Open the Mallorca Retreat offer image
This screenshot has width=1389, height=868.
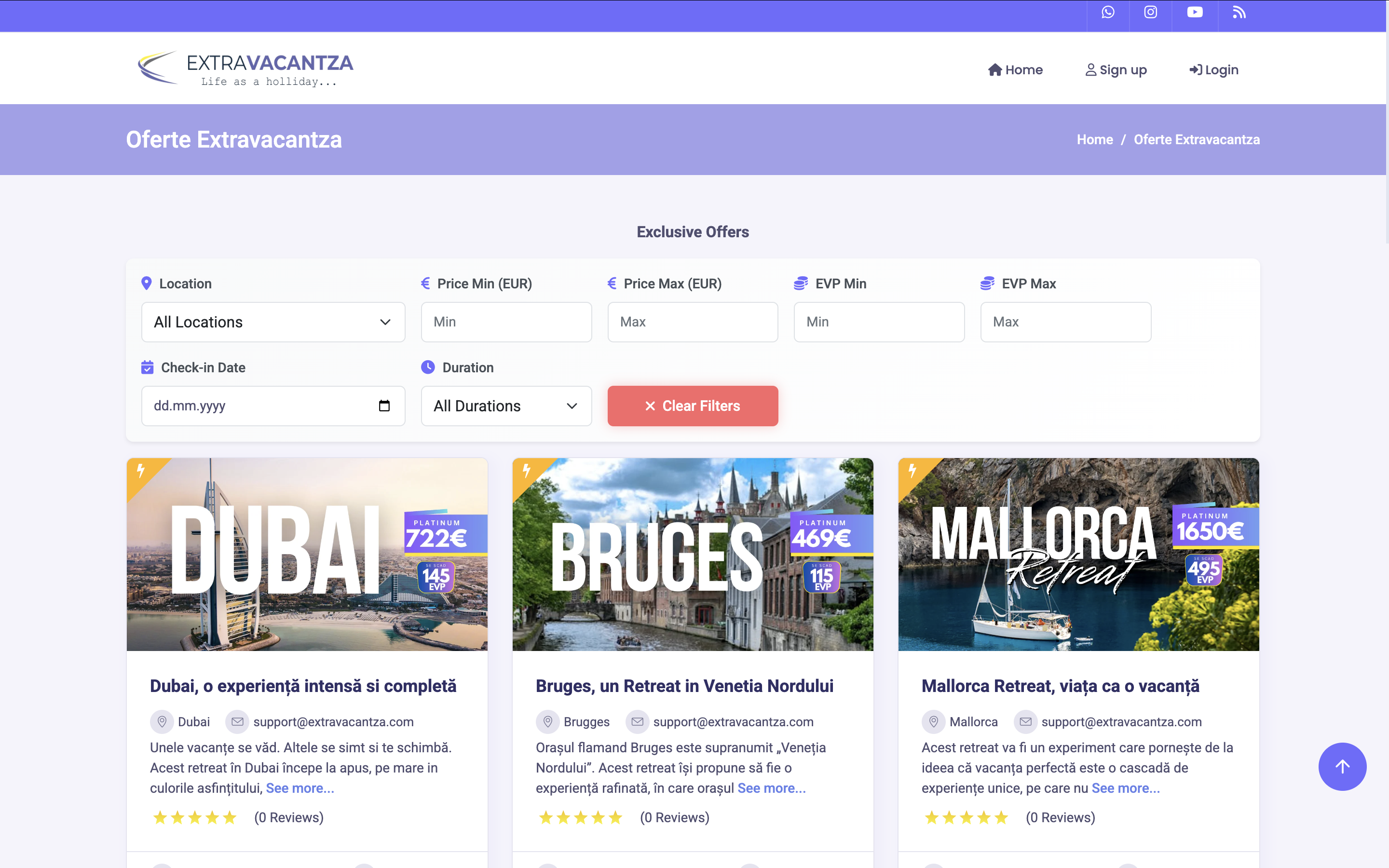pyautogui.click(x=1078, y=554)
